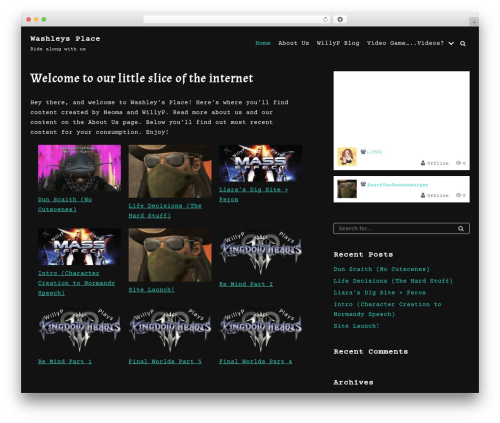Click the cartoon woman streamer avatar
This screenshot has height=423, width=500.
coord(347,156)
